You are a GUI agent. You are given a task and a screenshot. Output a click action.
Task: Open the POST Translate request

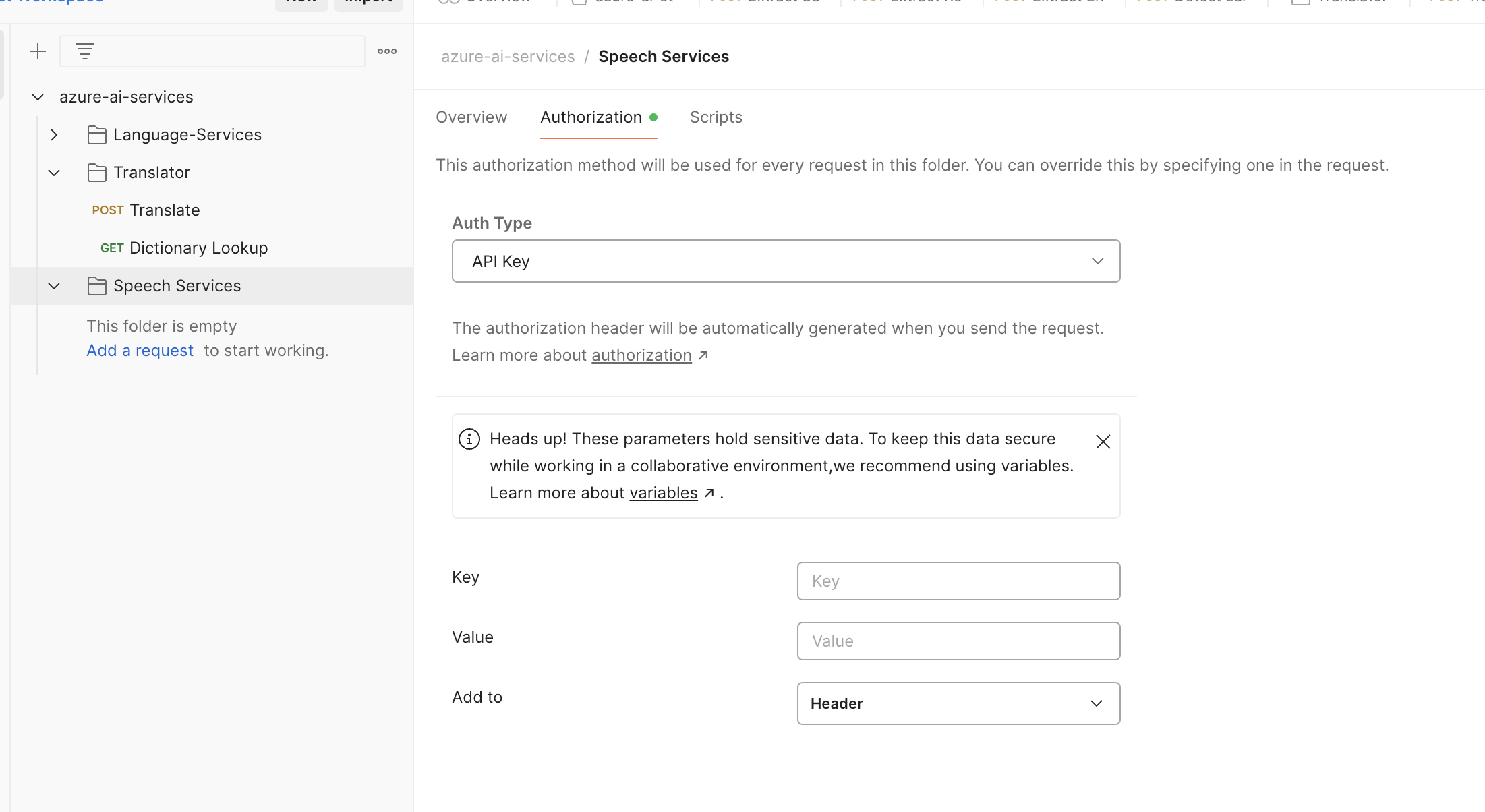(164, 210)
